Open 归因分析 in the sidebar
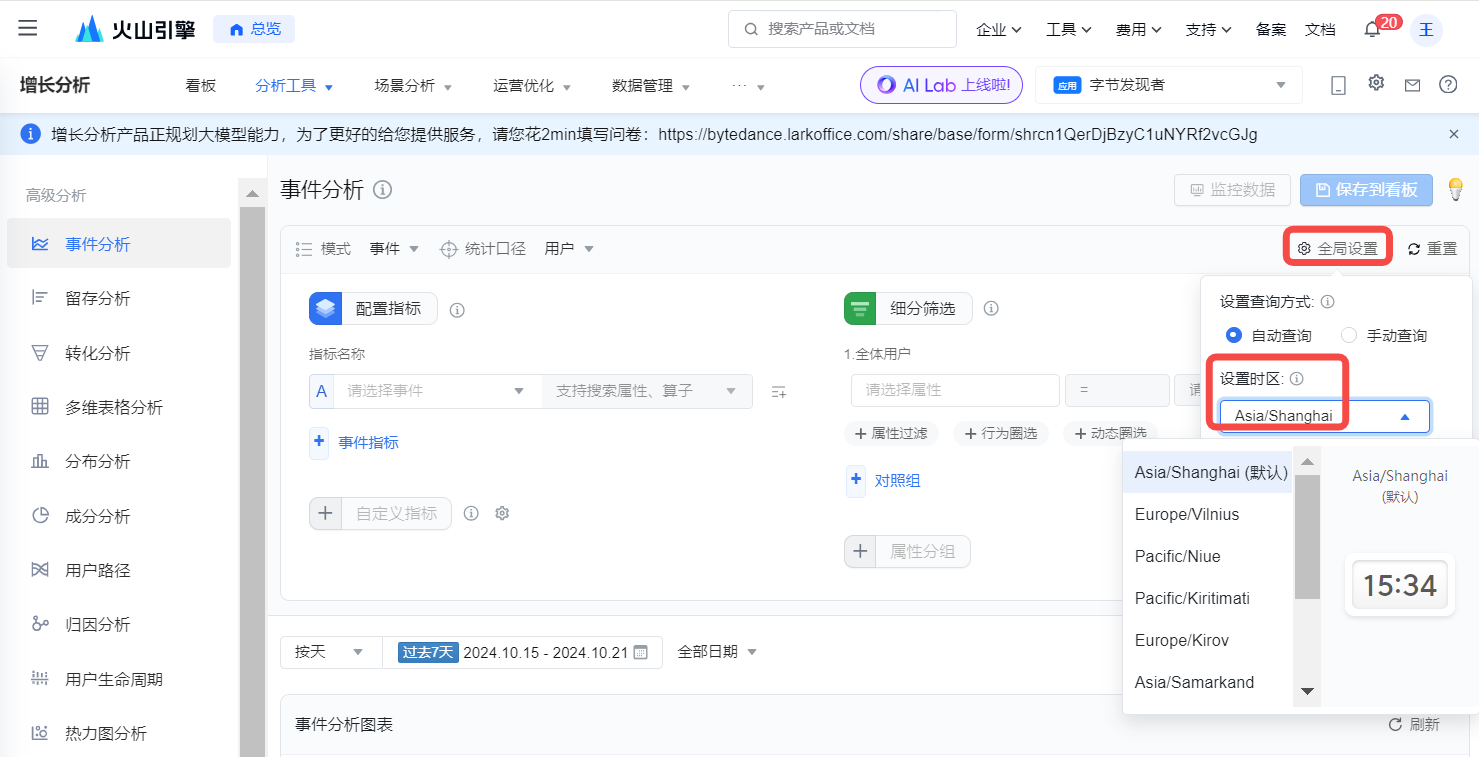This screenshot has height=757, width=1479. (118, 624)
